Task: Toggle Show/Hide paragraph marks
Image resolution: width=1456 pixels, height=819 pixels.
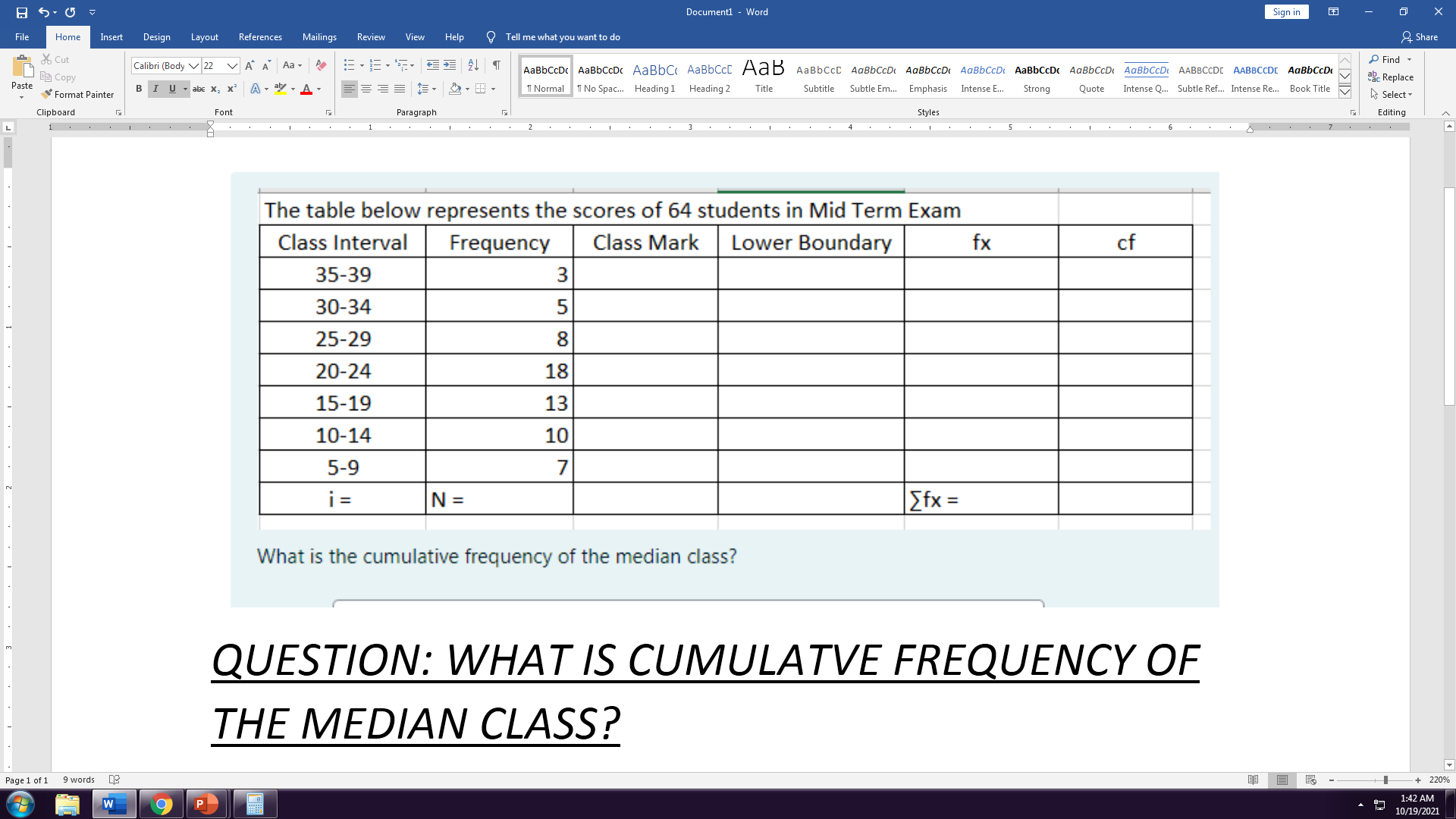Action: (x=496, y=65)
